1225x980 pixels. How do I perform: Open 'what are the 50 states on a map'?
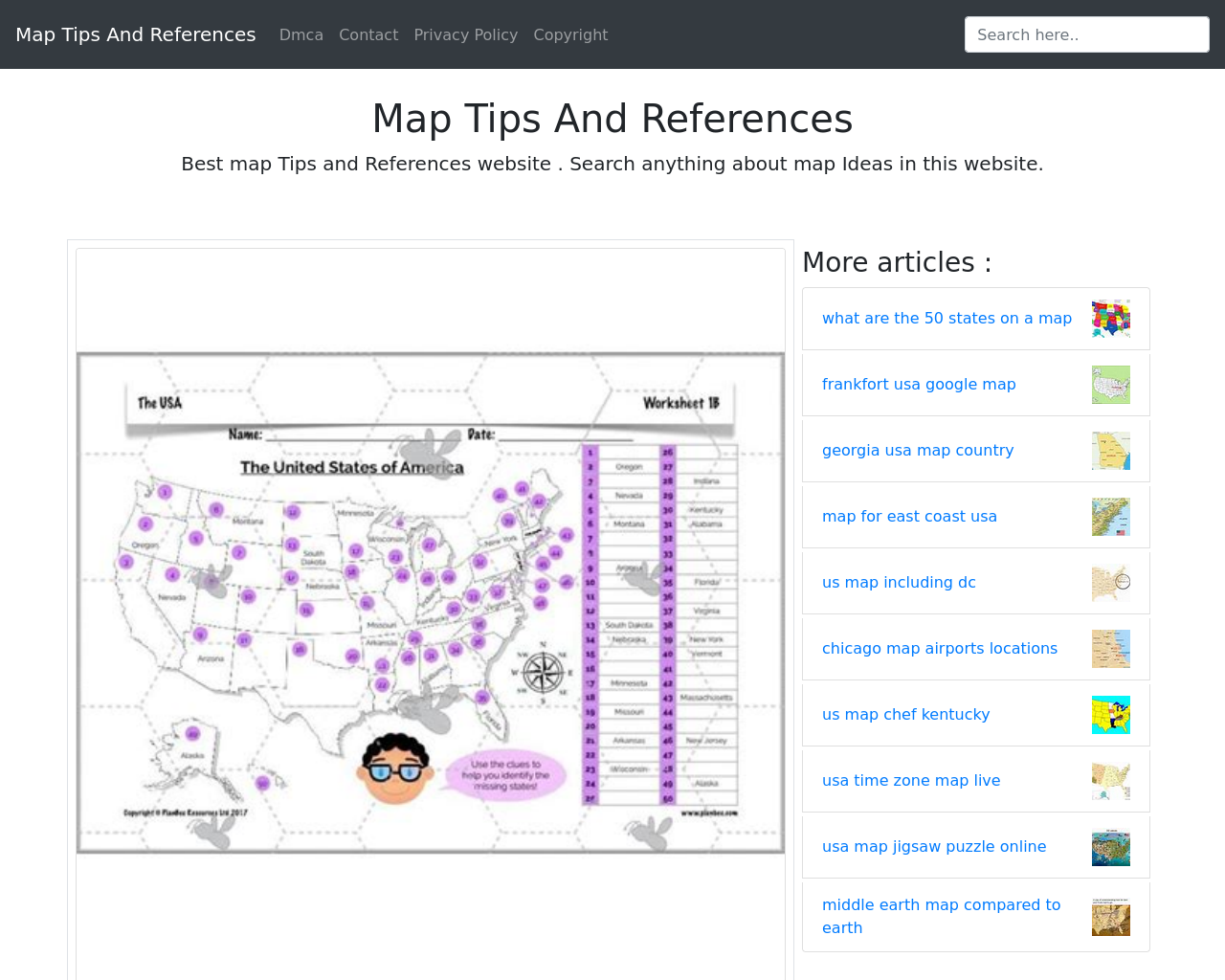tap(947, 319)
